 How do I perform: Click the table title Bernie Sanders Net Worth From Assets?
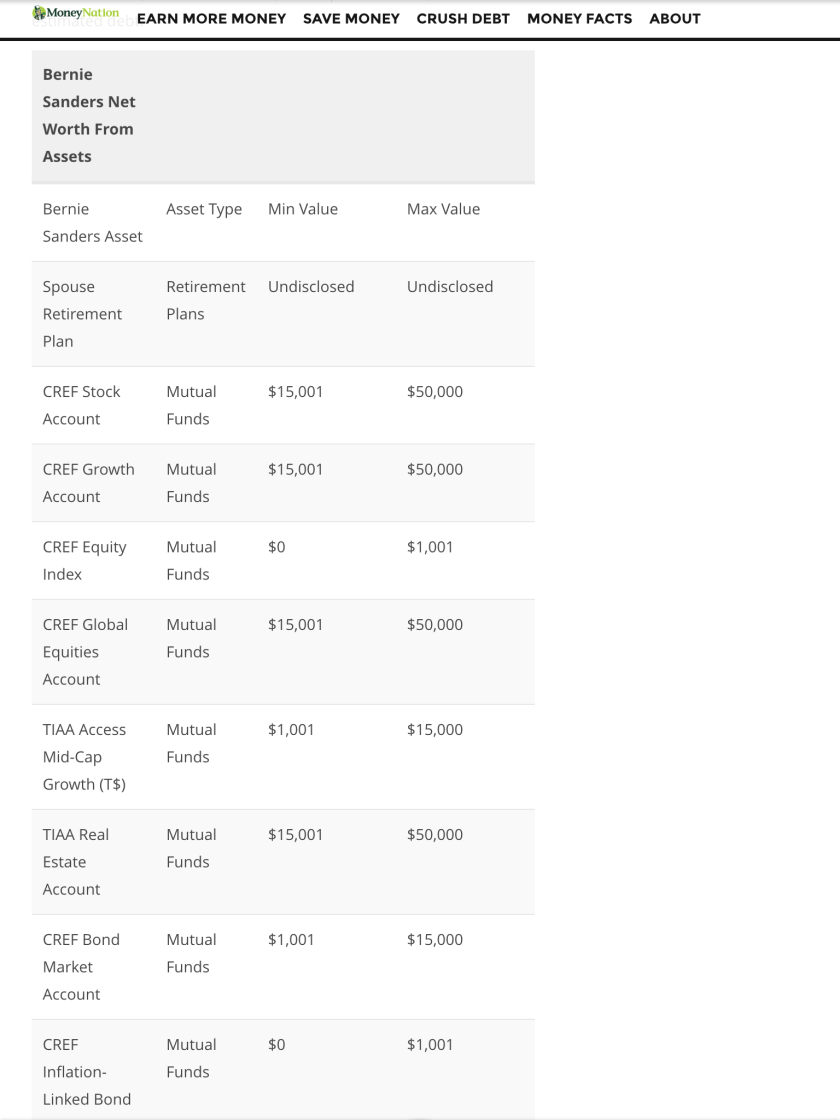pos(88,116)
